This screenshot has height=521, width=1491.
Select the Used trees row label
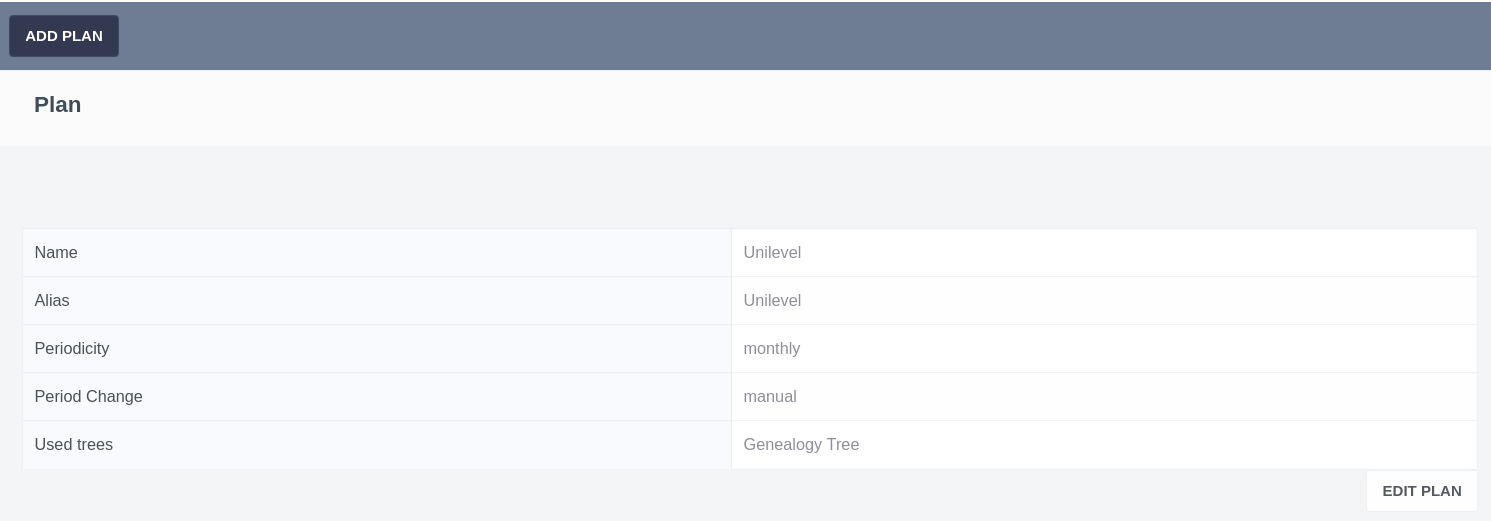(74, 445)
